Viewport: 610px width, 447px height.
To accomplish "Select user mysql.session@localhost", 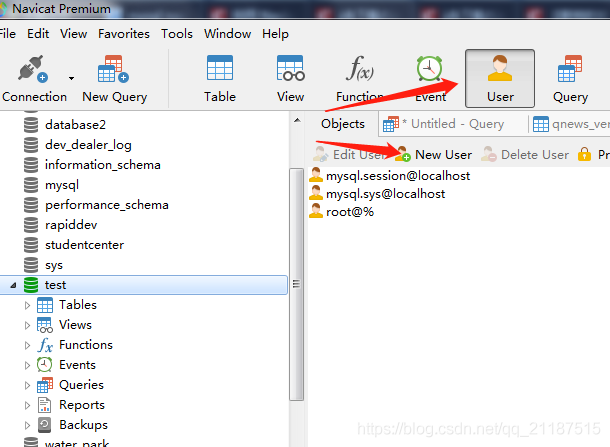I will click(x=389, y=176).
